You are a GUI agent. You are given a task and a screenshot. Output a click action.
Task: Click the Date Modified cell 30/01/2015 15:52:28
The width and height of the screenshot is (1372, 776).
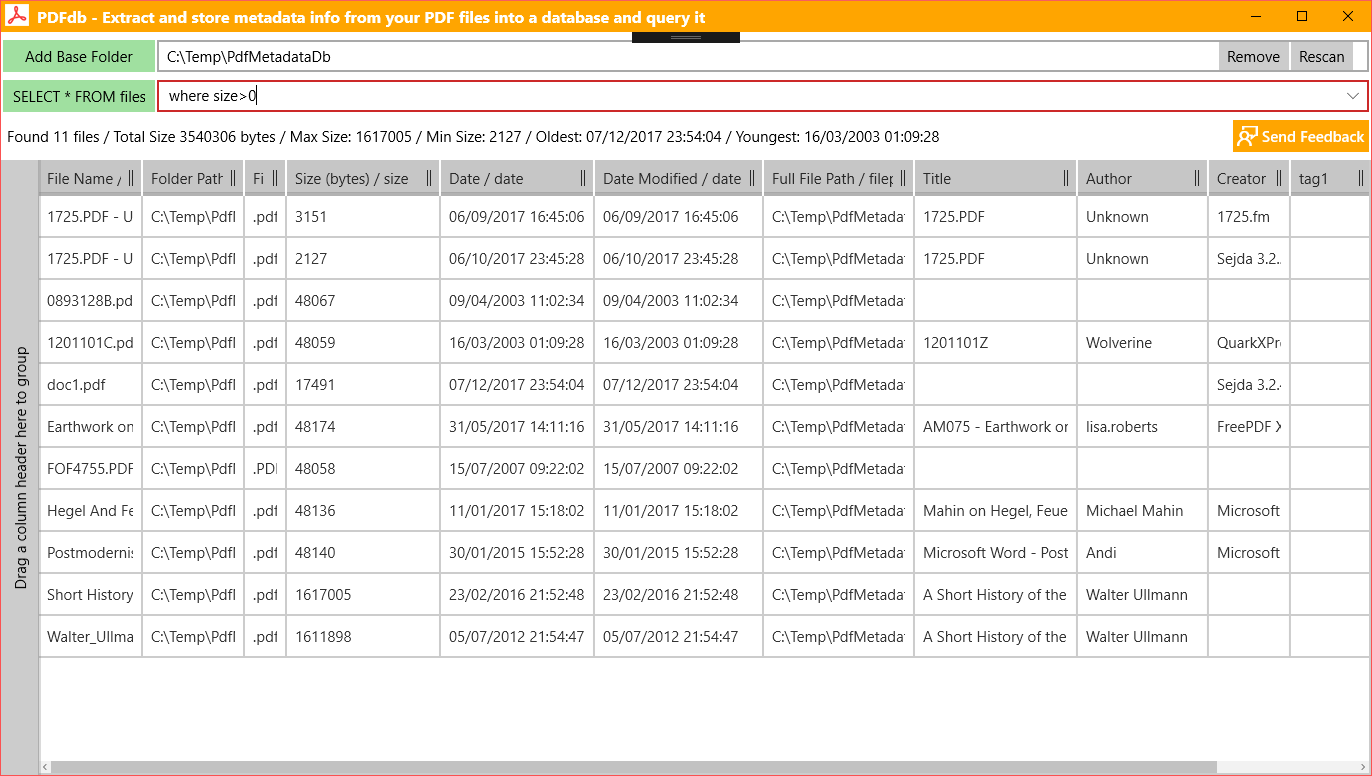pos(678,553)
